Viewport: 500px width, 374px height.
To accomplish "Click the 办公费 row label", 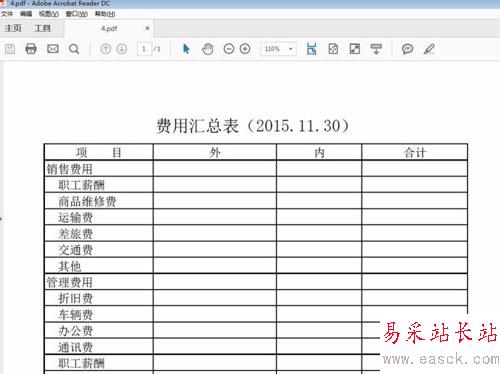I will point(76,331).
